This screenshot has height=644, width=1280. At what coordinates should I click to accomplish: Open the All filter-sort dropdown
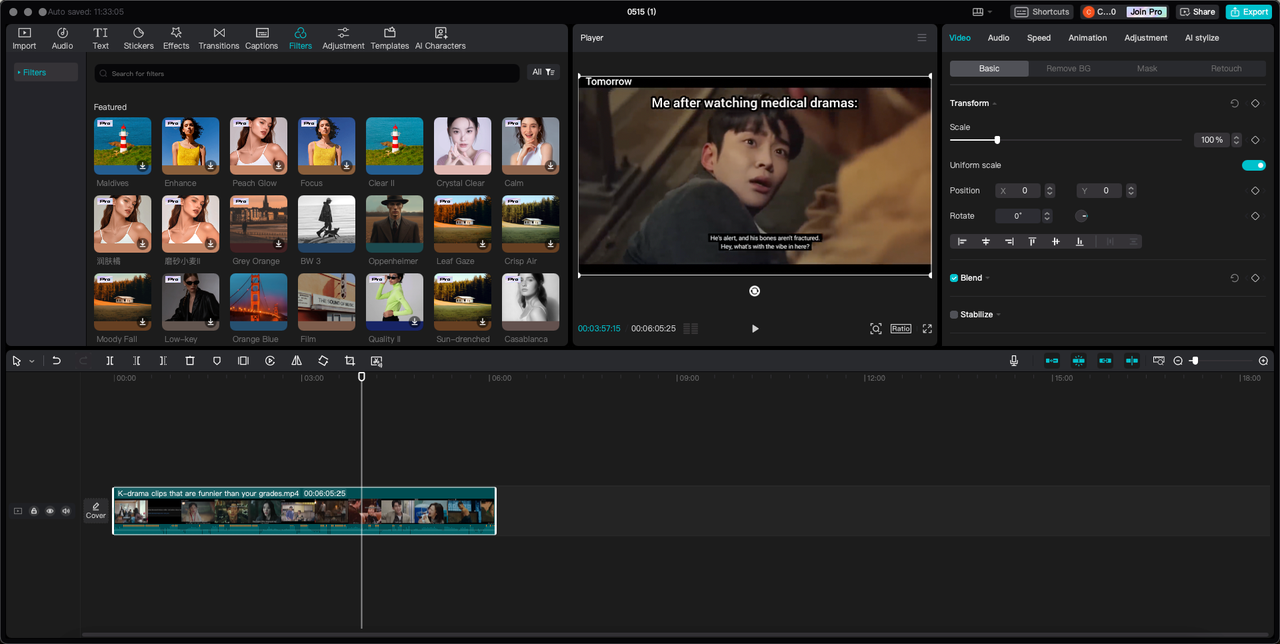coord(543,72)
